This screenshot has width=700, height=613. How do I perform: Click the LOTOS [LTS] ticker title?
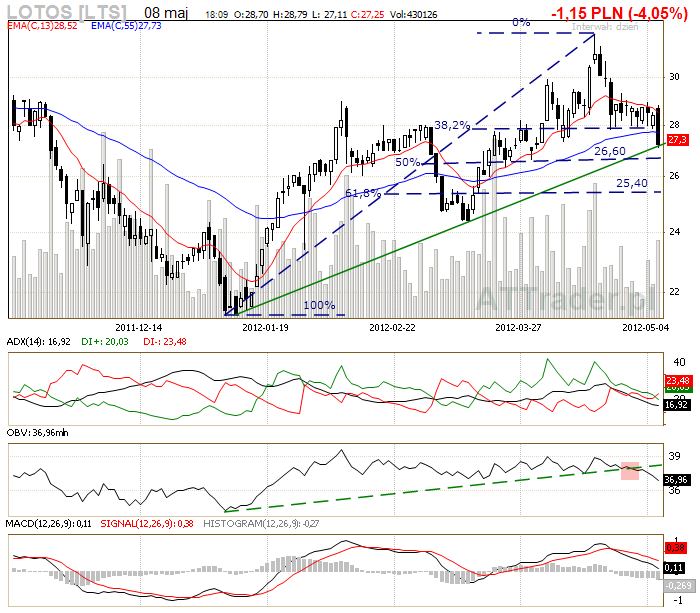67,12
